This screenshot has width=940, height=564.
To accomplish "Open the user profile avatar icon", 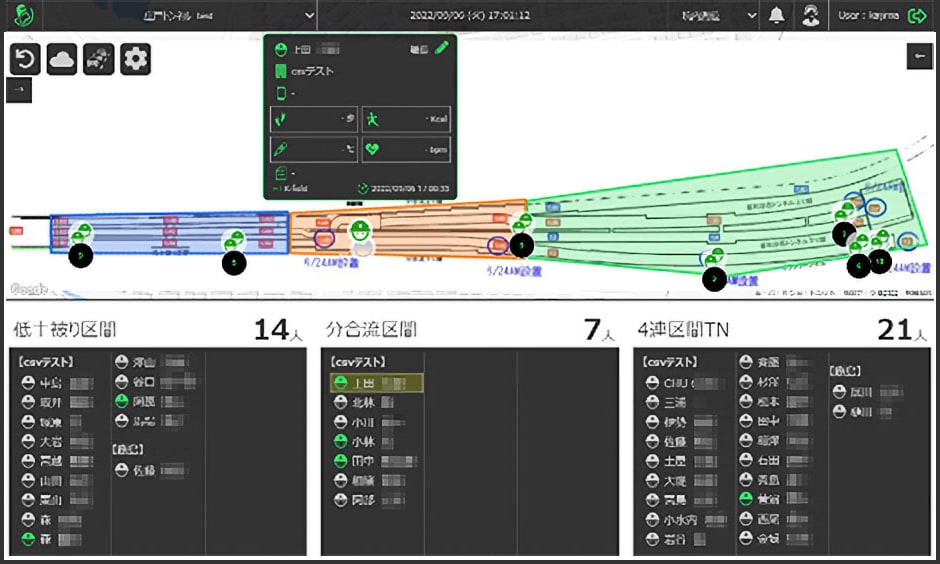I will coord(811,16).
